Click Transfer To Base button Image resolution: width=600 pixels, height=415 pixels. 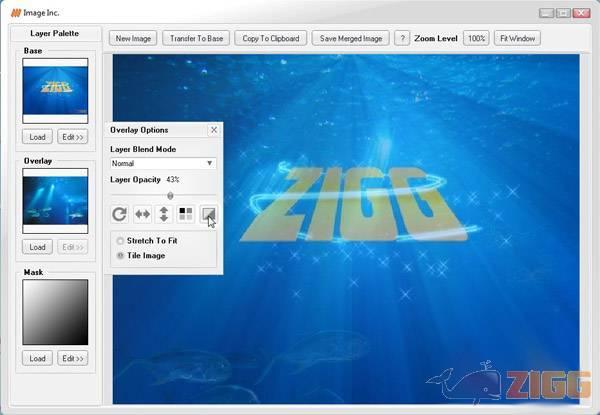196,38
